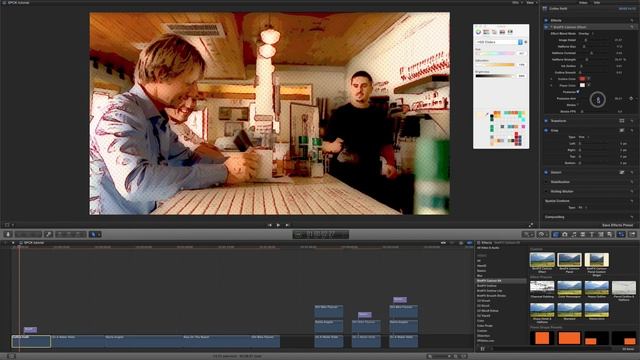Toggle the Posterize checkbox
The height and width of the screenshot is (360, 640).
(578, 92)
